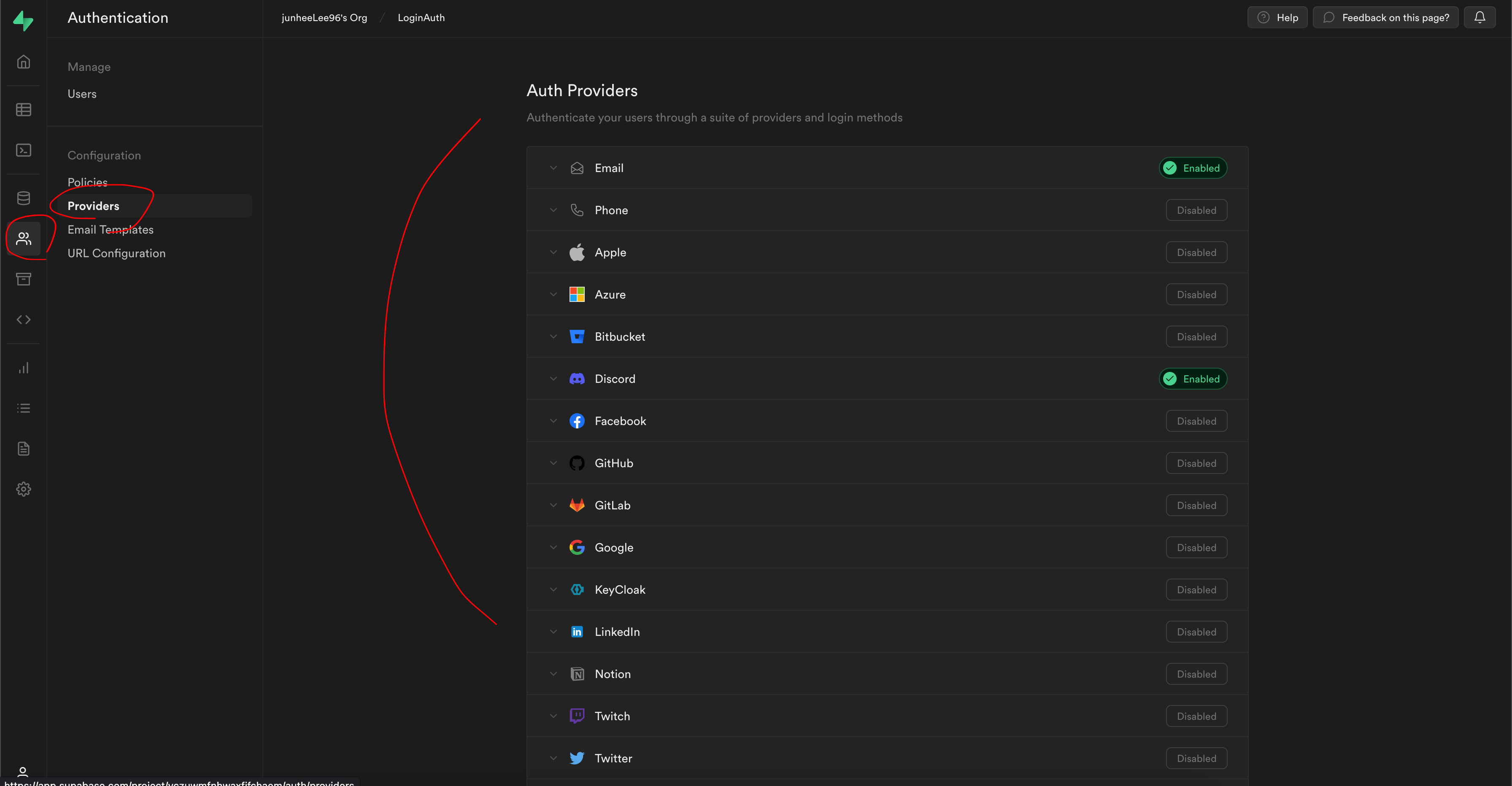1512x786 pixels.
Task: Click Feedback on this page button
Action: pos(1385,18)
